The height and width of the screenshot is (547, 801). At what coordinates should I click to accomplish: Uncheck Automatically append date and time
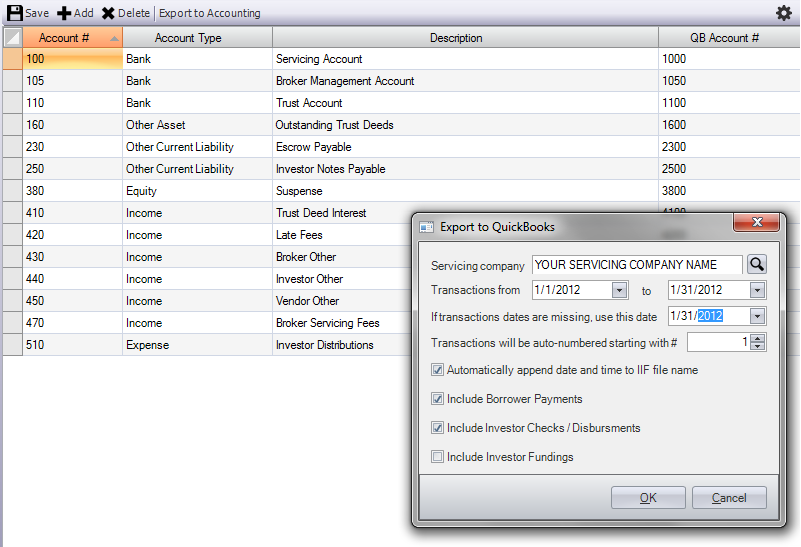pyautogui.click(x=437, y=370)
